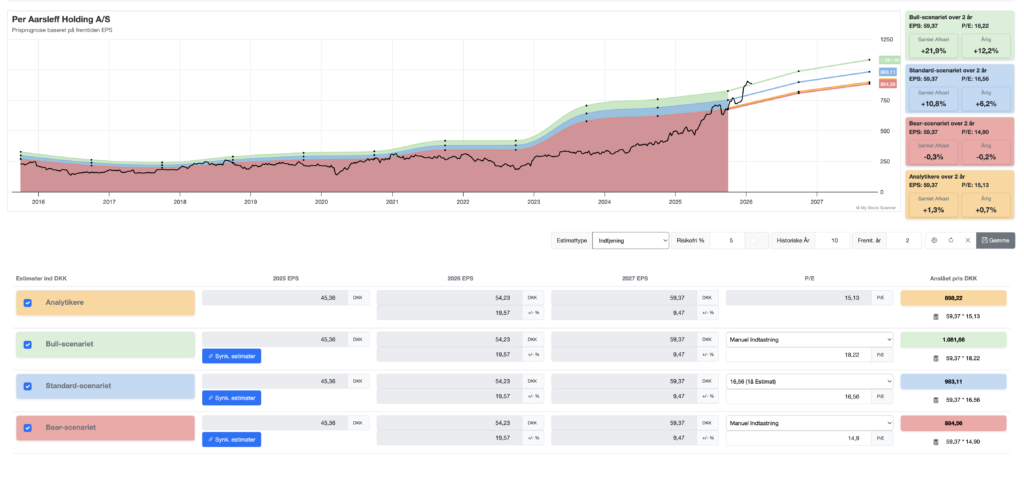Click the X clear icon beside Gemme

(x=966, y=240)
